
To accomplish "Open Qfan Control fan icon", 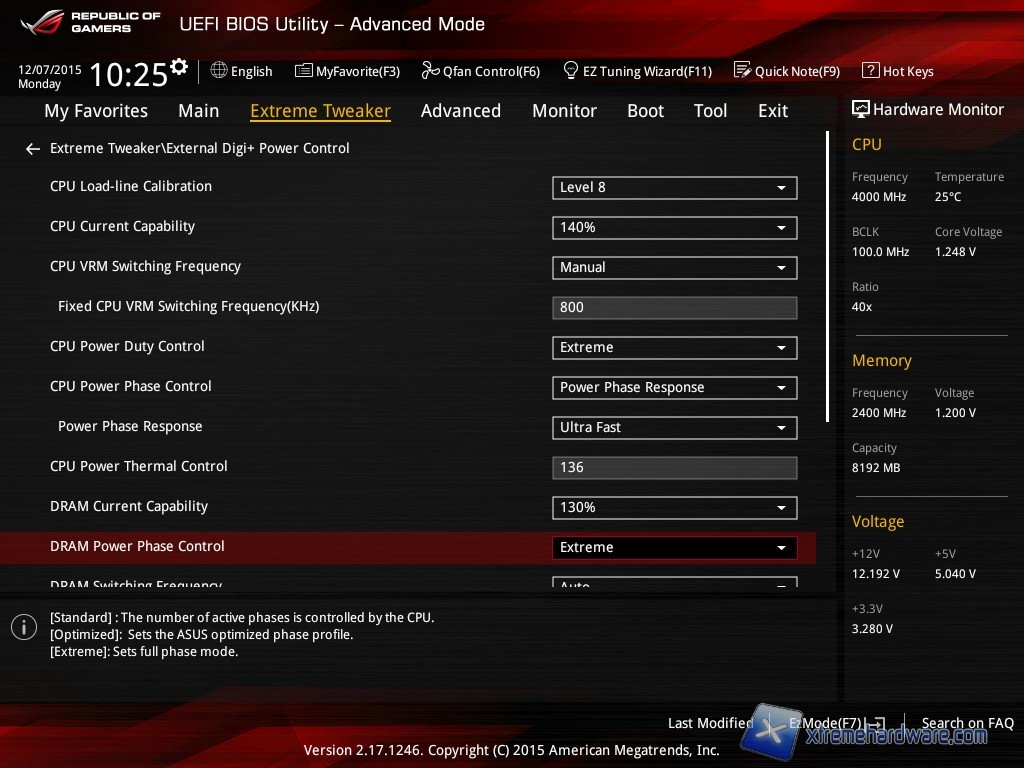I will 430,71.
